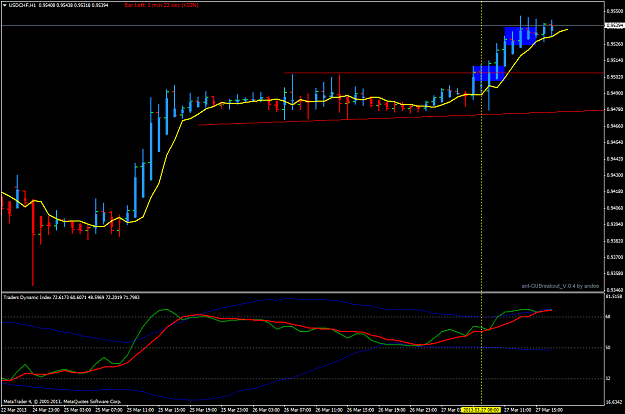Click the 25 Mar 03:00 time label

point(77,410)
